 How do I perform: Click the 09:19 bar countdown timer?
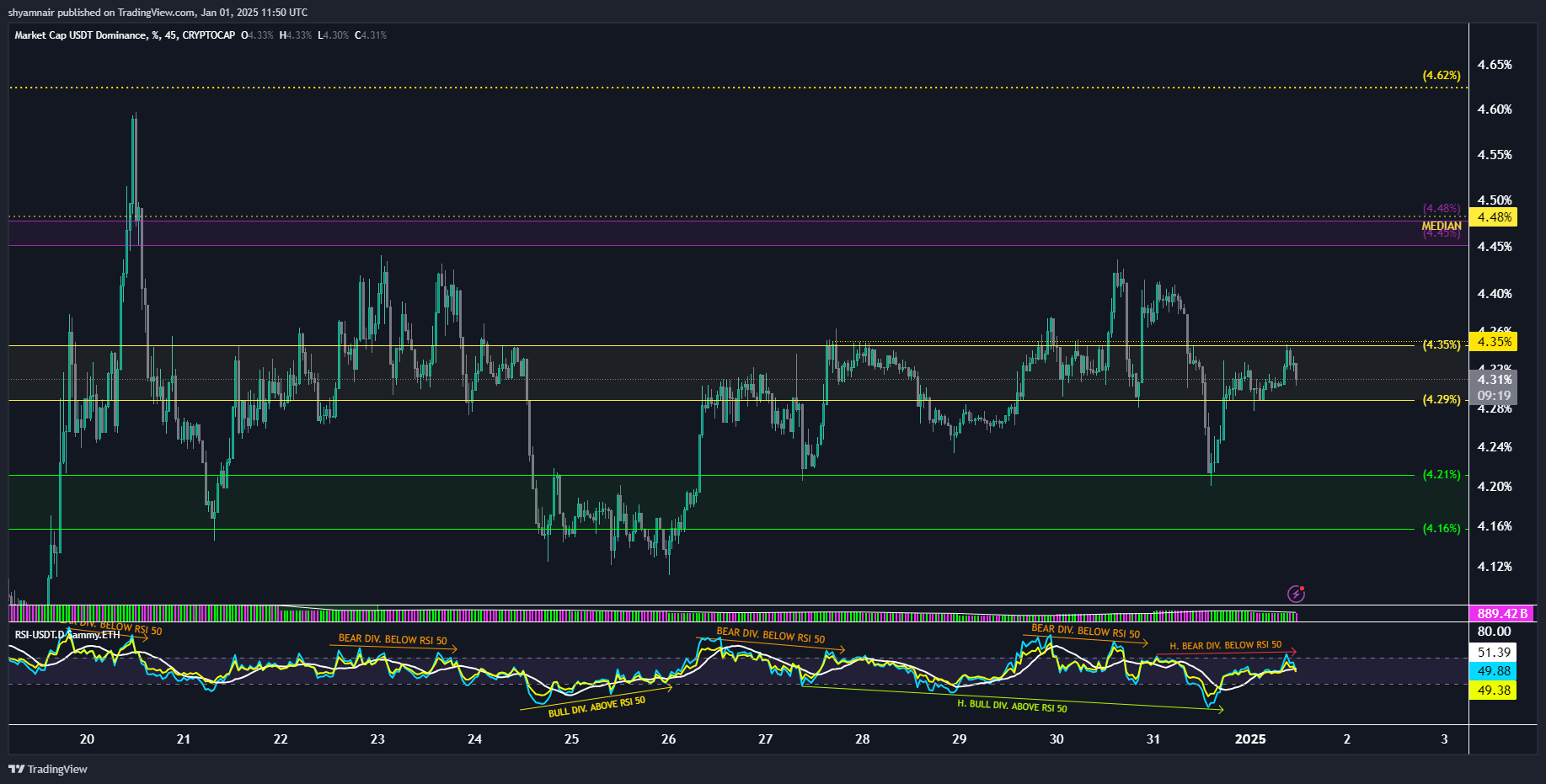[1493, 396]
